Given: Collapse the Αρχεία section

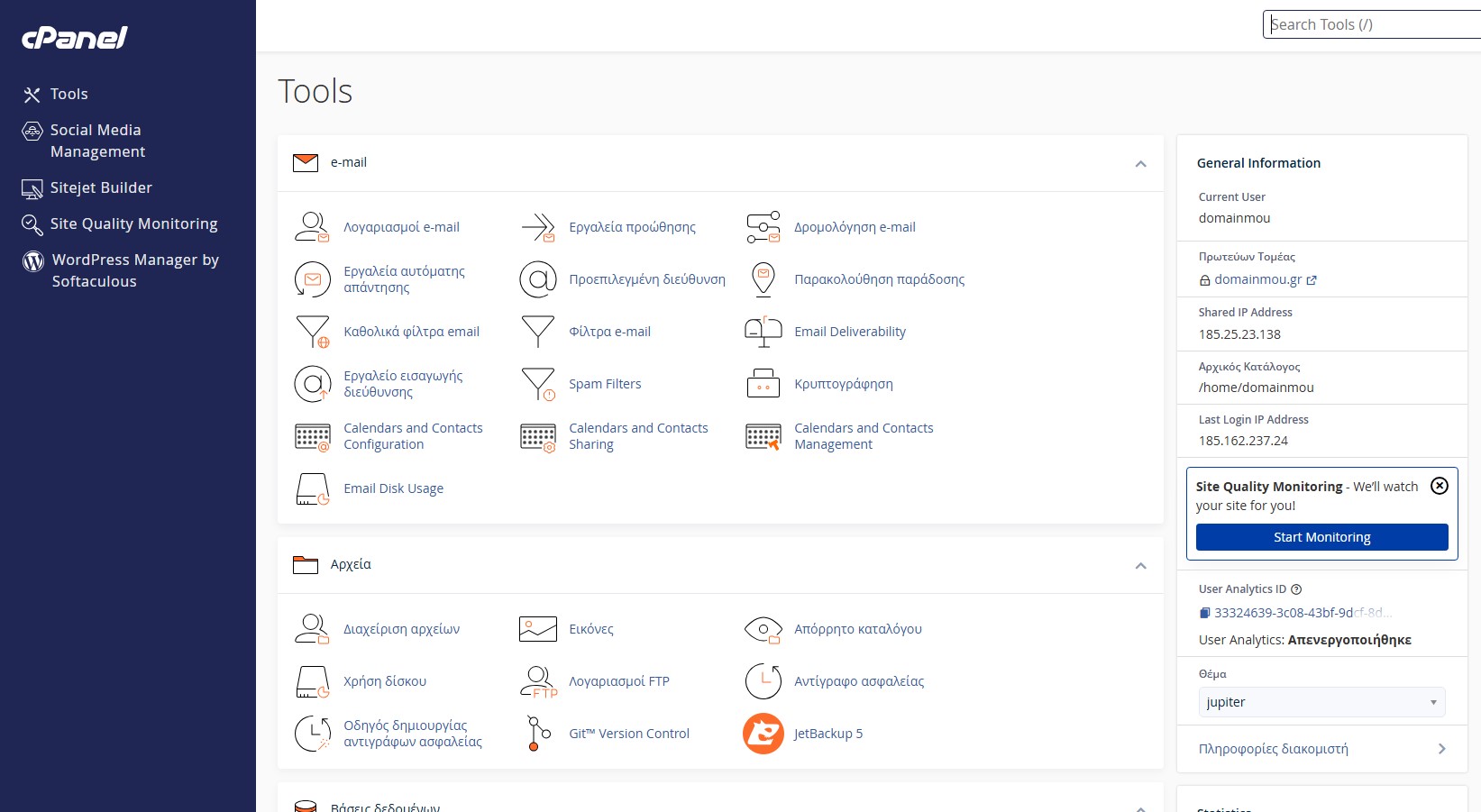Looking at the screenshot, I should (1140, 566).
